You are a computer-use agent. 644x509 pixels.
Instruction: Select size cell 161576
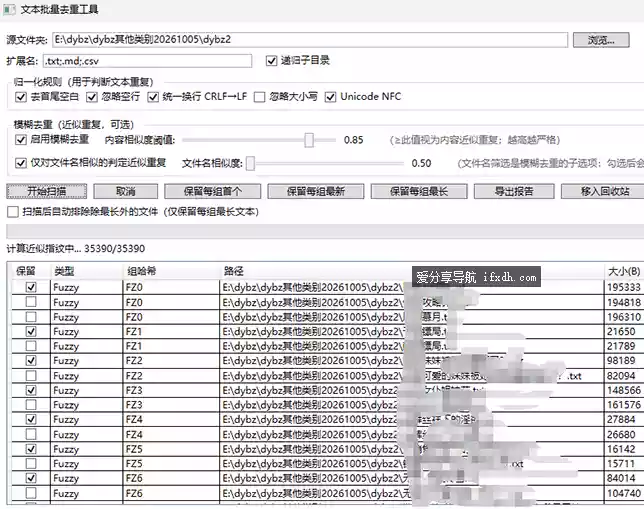click(x=624, y=405)
